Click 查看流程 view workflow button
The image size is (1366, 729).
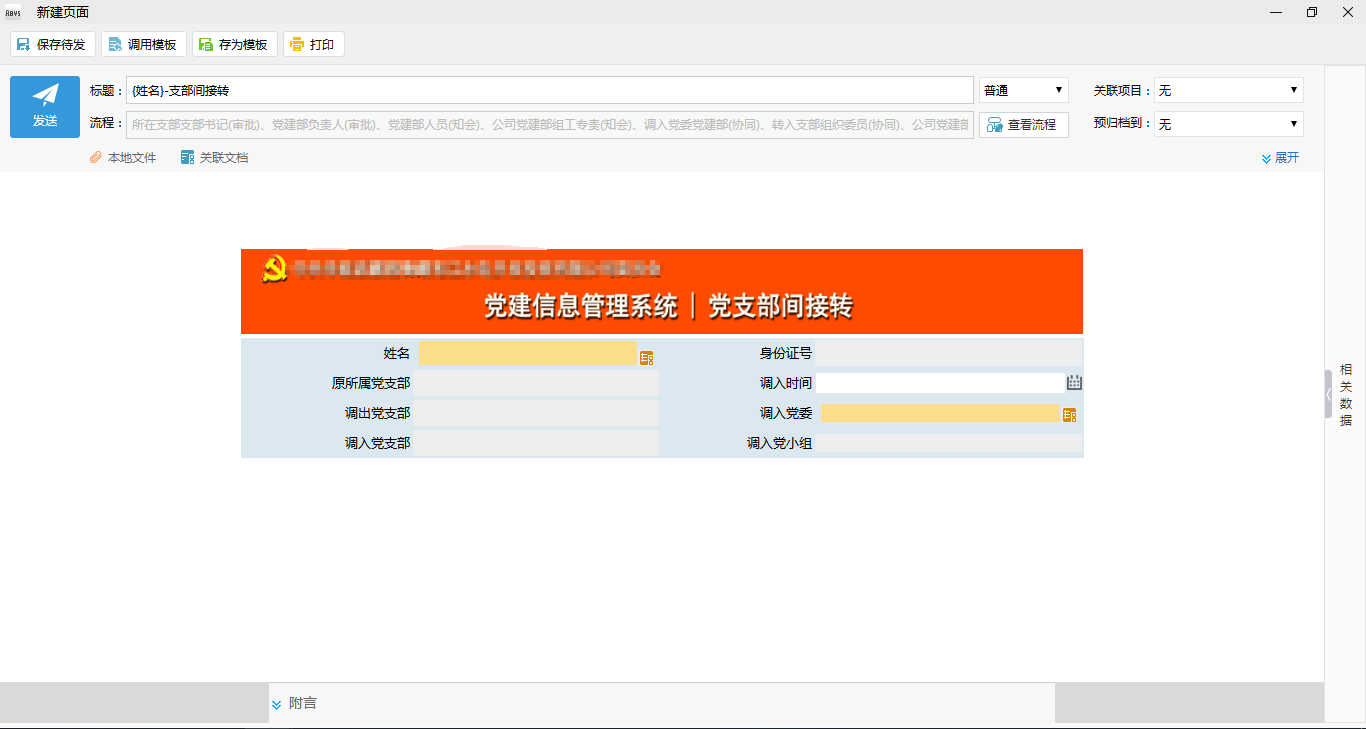click(1023, 125)
